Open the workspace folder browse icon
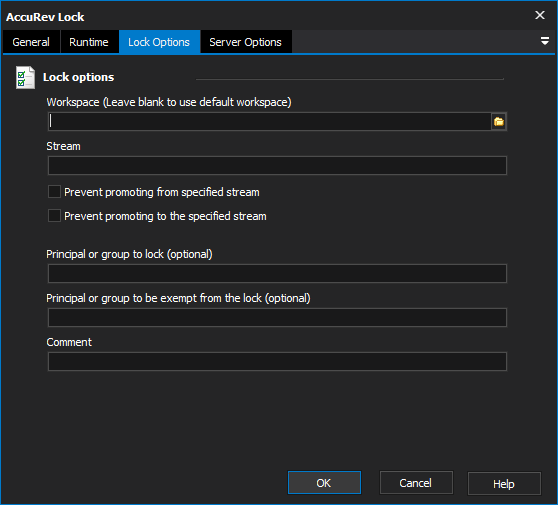This screenshot has height=505, width=558. (499, 122)
